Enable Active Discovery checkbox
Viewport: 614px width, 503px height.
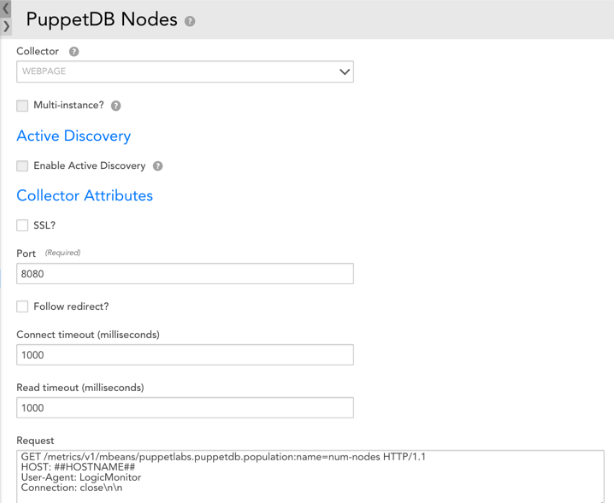22,166
